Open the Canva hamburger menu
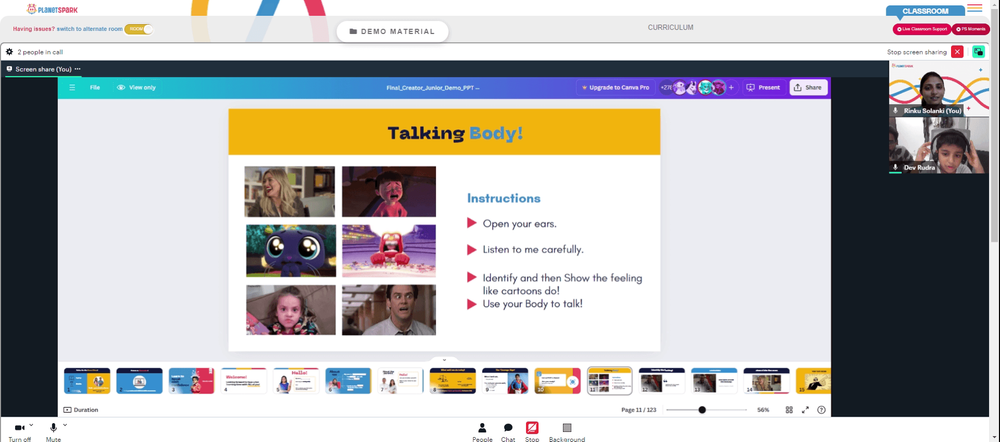1000x442 pixels. click(72, 87)
